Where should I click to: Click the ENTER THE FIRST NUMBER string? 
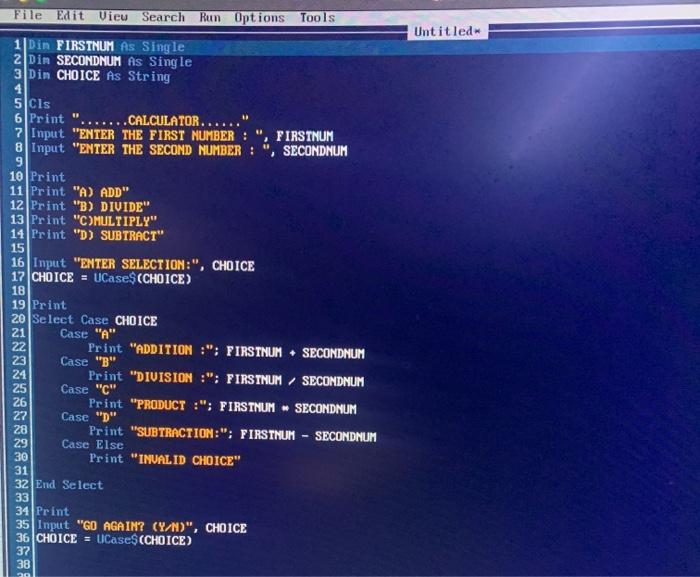pyautogui.click(x=168, y=135)
